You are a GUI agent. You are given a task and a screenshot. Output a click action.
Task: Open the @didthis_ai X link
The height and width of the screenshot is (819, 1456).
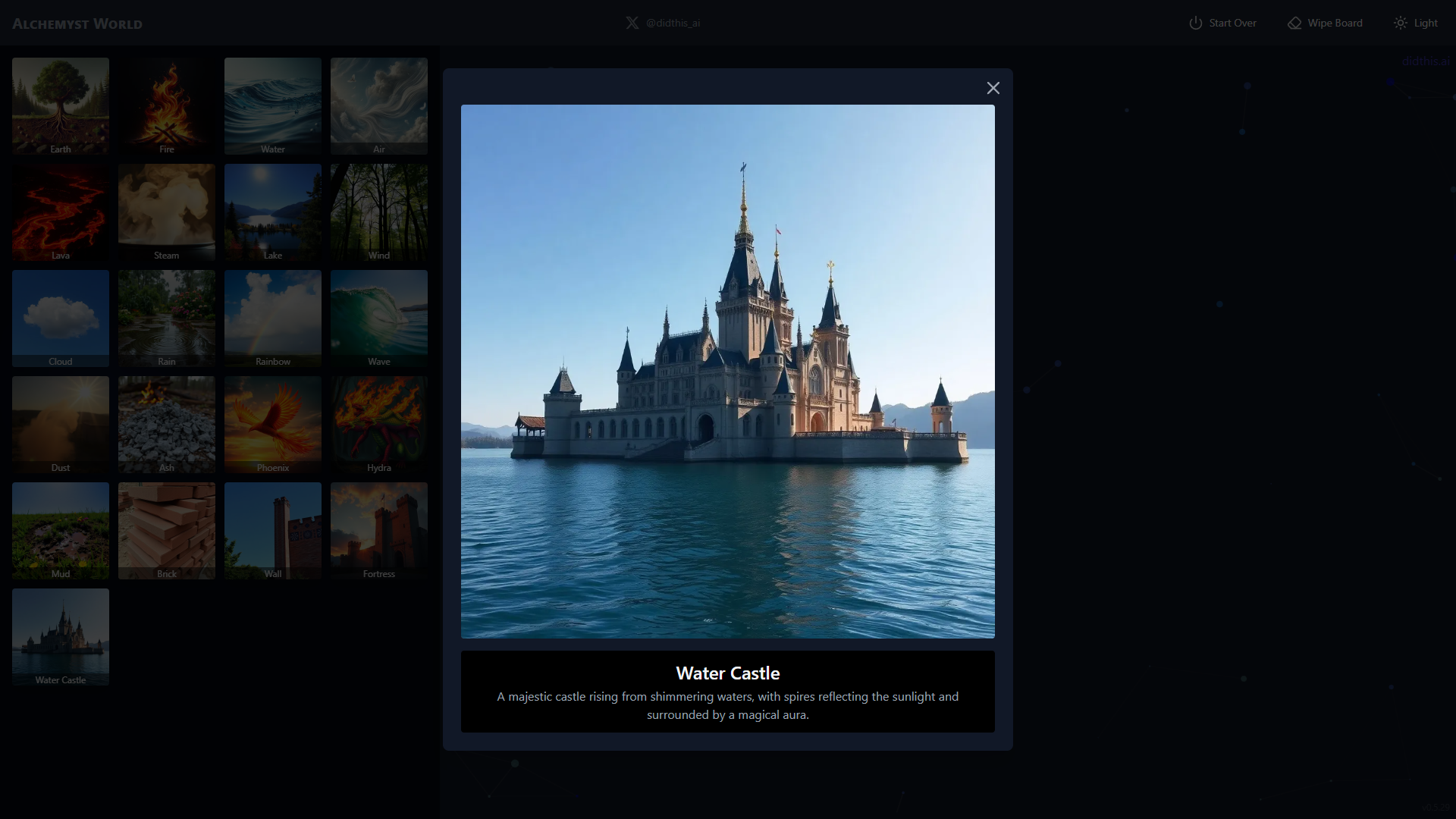tap(662, 23)
